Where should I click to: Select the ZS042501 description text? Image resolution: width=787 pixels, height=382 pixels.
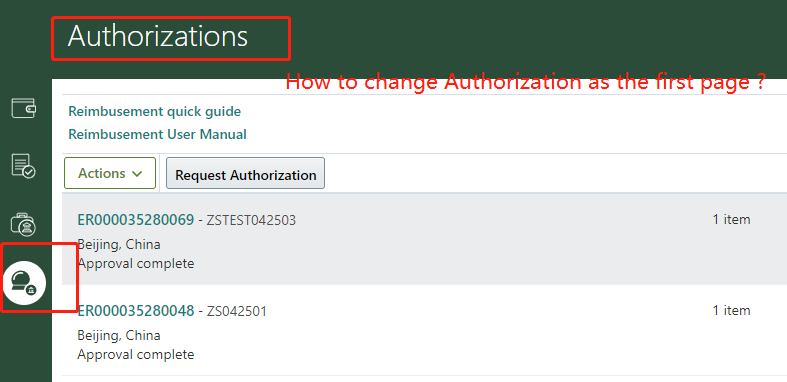coord(236,312)
